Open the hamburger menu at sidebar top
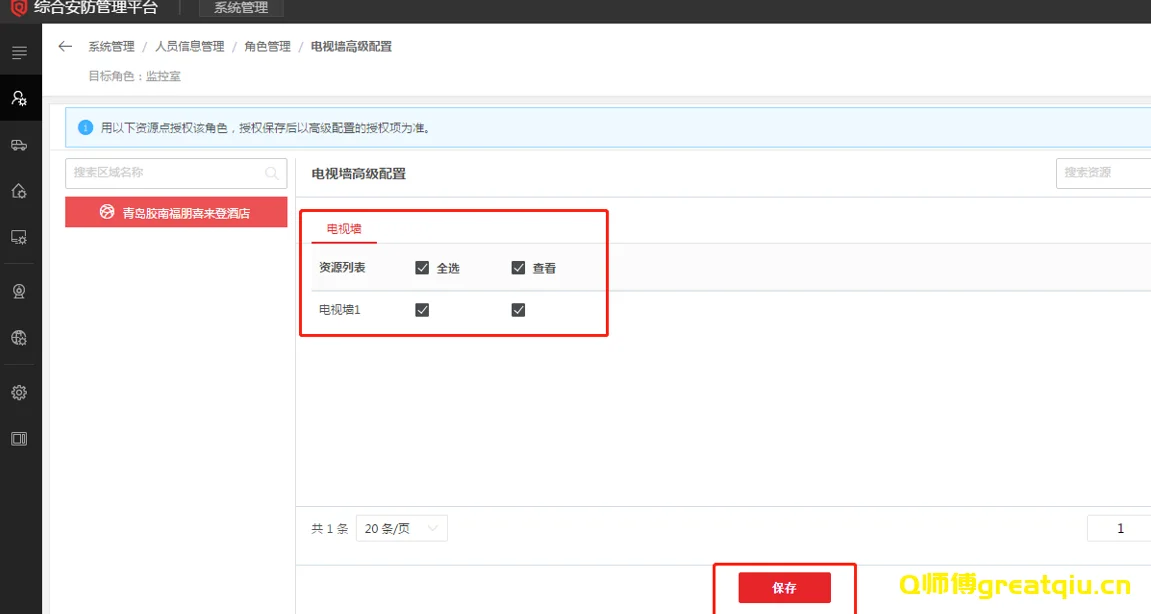Image resolution: width=1151 pixels, height=614 pixels. click(x=20, y=52)
